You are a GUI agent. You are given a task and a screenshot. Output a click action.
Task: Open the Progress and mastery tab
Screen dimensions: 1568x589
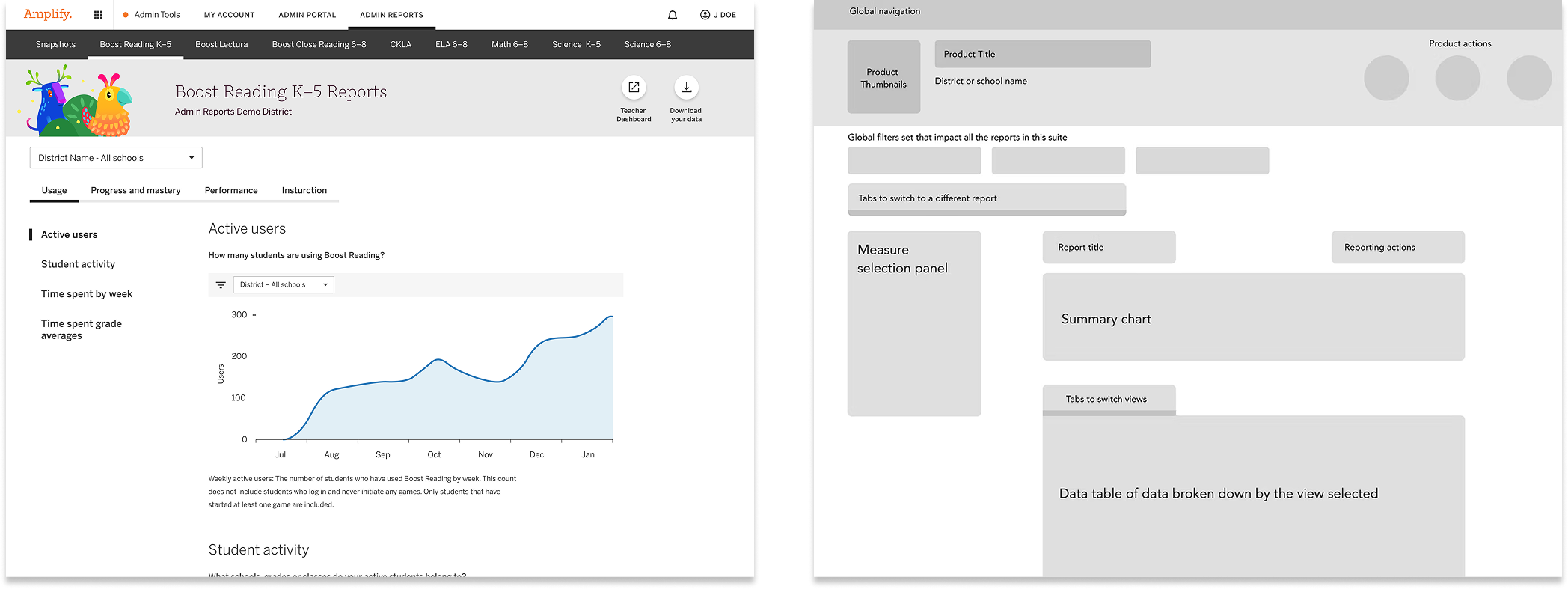(x=135, y=191)
